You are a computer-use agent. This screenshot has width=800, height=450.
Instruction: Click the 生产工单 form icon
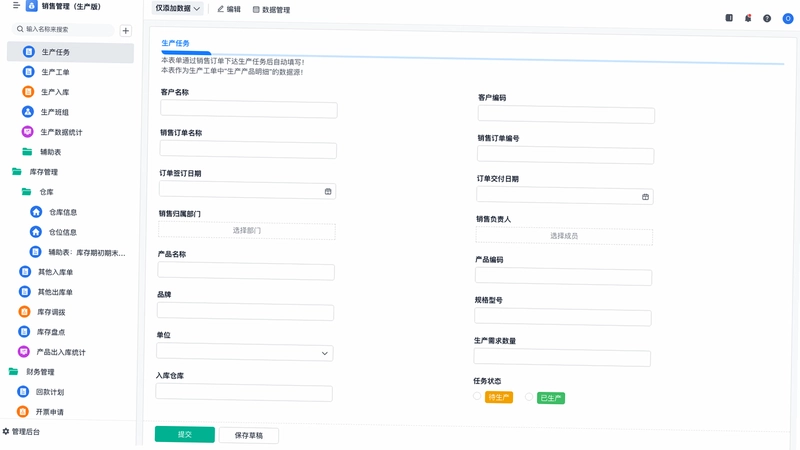pos(29,71)
